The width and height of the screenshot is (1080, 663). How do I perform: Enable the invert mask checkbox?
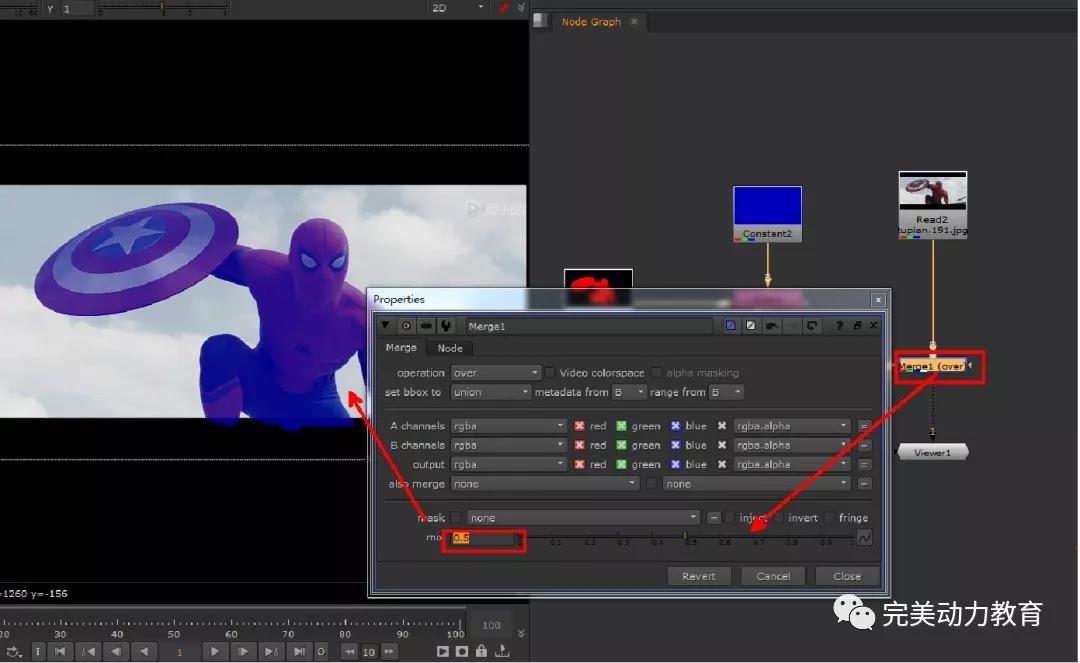[x=779, y=518]
